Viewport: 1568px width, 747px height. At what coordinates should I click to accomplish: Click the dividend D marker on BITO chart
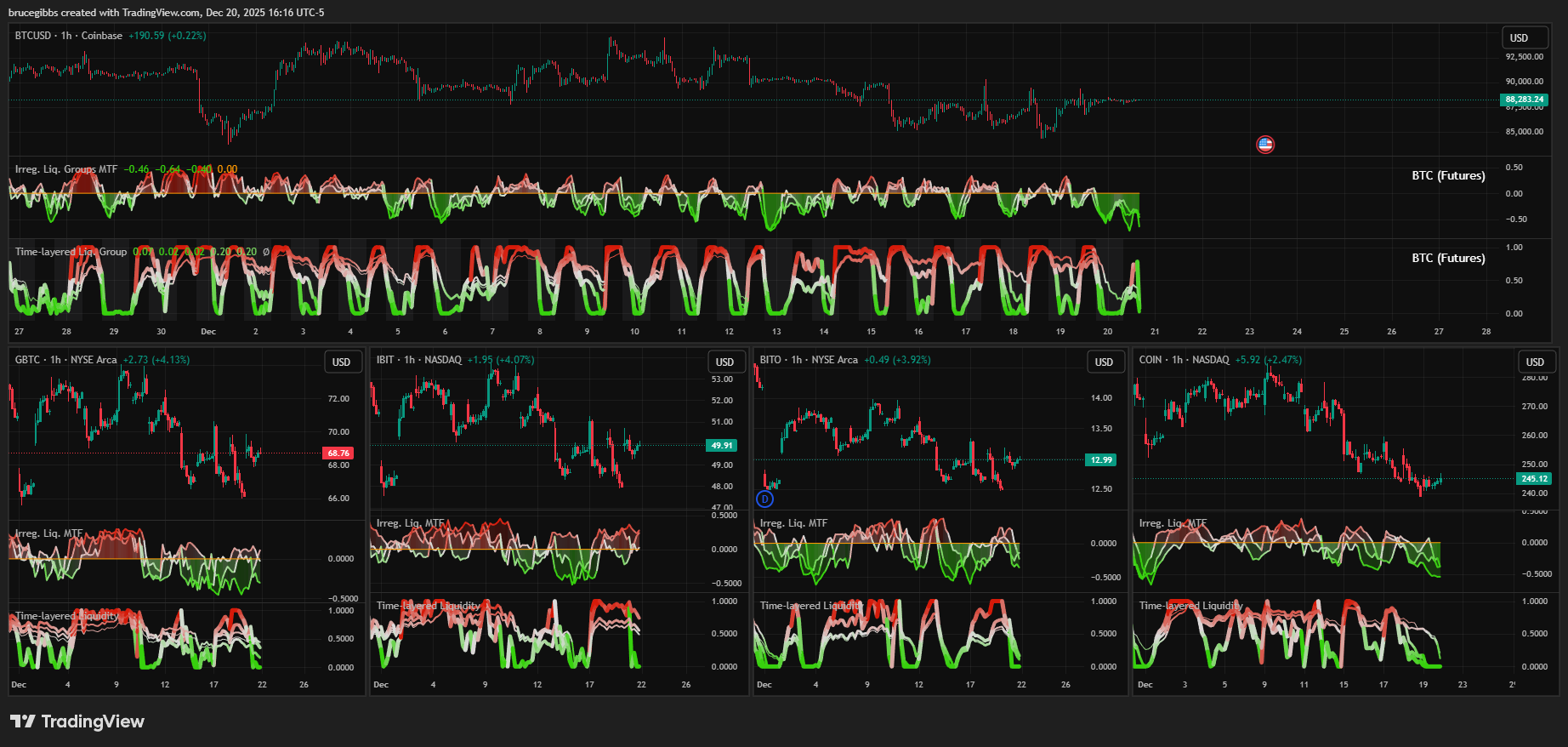(x=765, y=499)
